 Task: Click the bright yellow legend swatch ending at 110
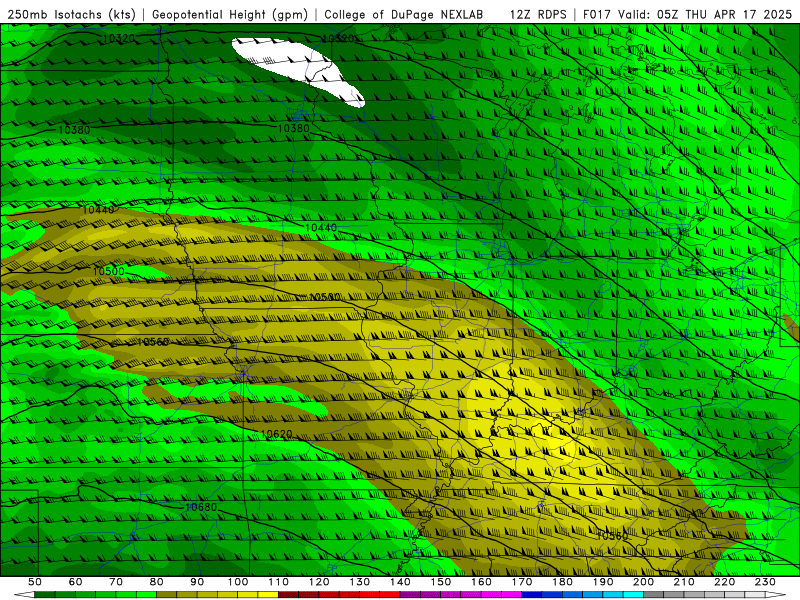pos(268,594)
